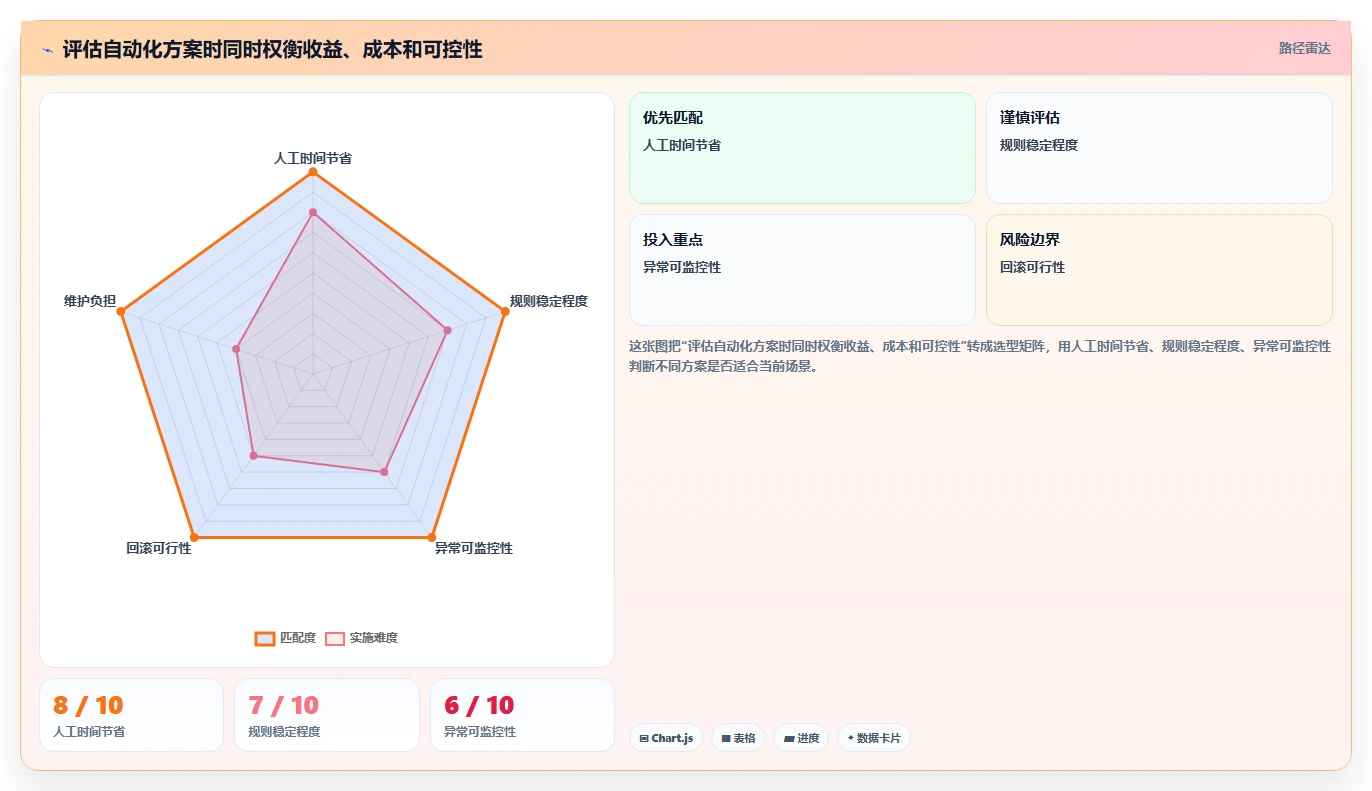Toggle the 匹配度 legend entry
1372x791 pixels.
pos(285,638)
